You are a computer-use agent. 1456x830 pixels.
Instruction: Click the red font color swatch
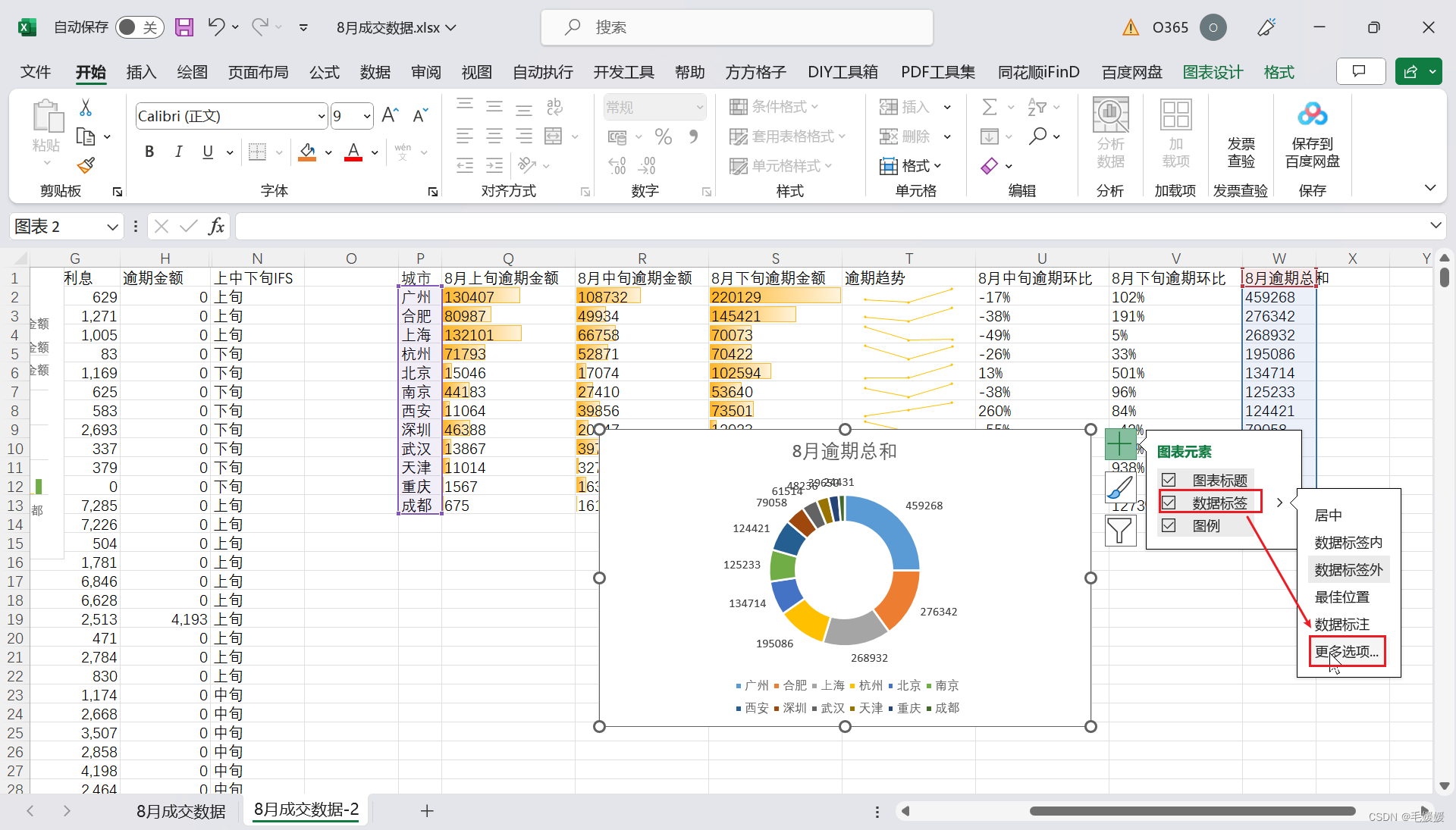click(x=353, y=152)
